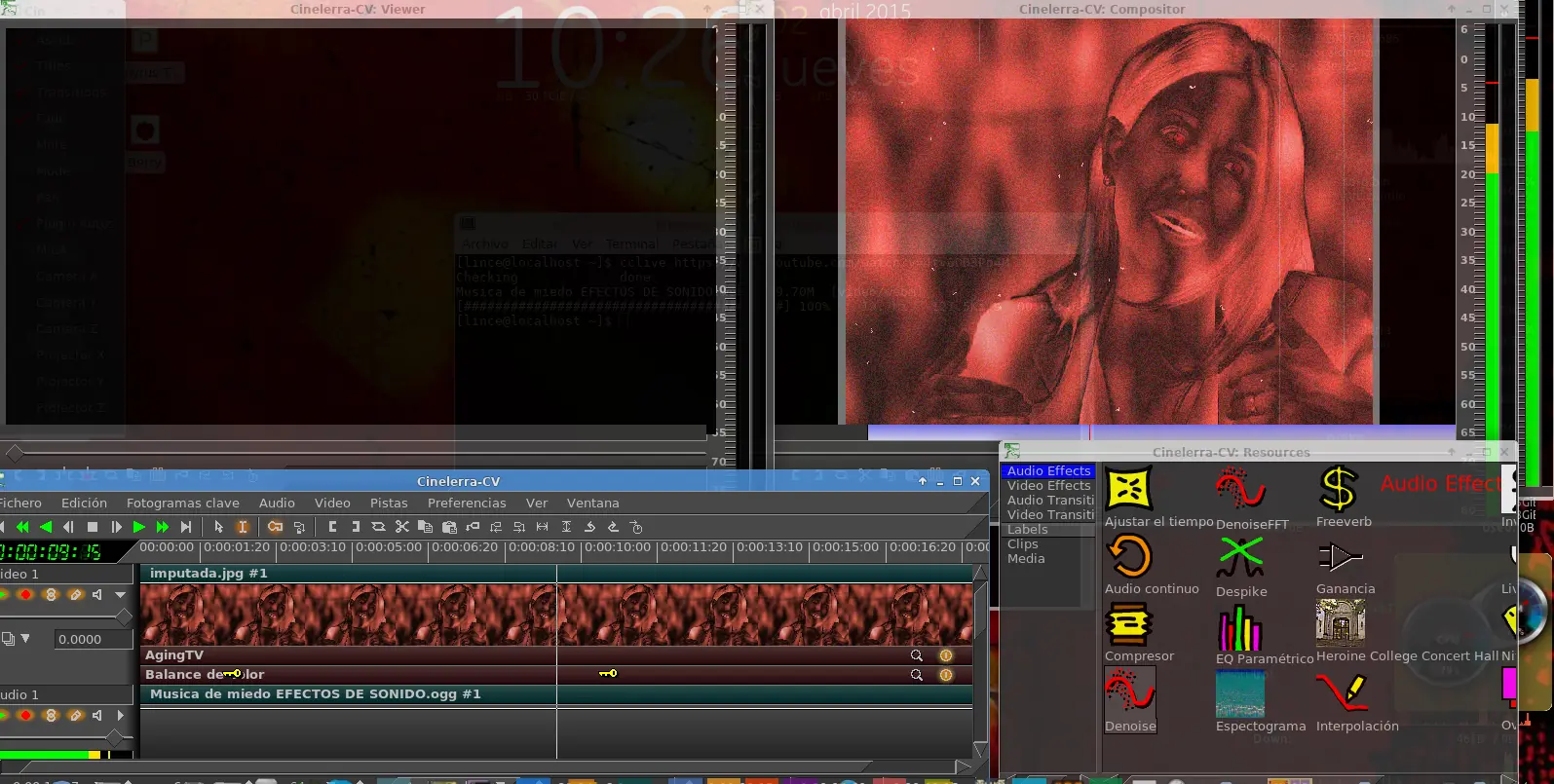The width and height of the screenshot is (1554, 784).
Task: Toggle a label at the cursor
Action: point(473,527)
